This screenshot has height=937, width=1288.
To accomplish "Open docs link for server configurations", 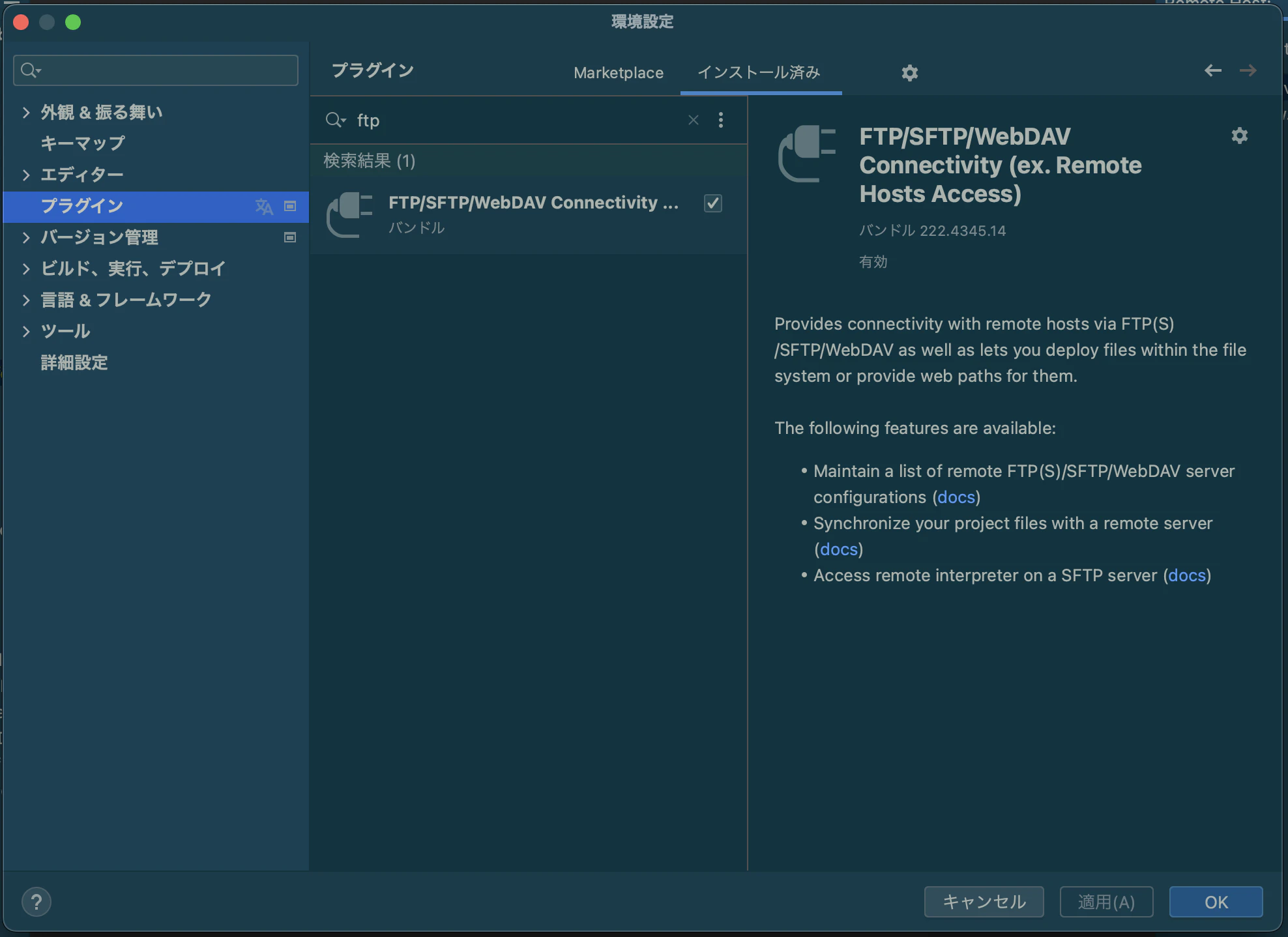I will (956, 497).
